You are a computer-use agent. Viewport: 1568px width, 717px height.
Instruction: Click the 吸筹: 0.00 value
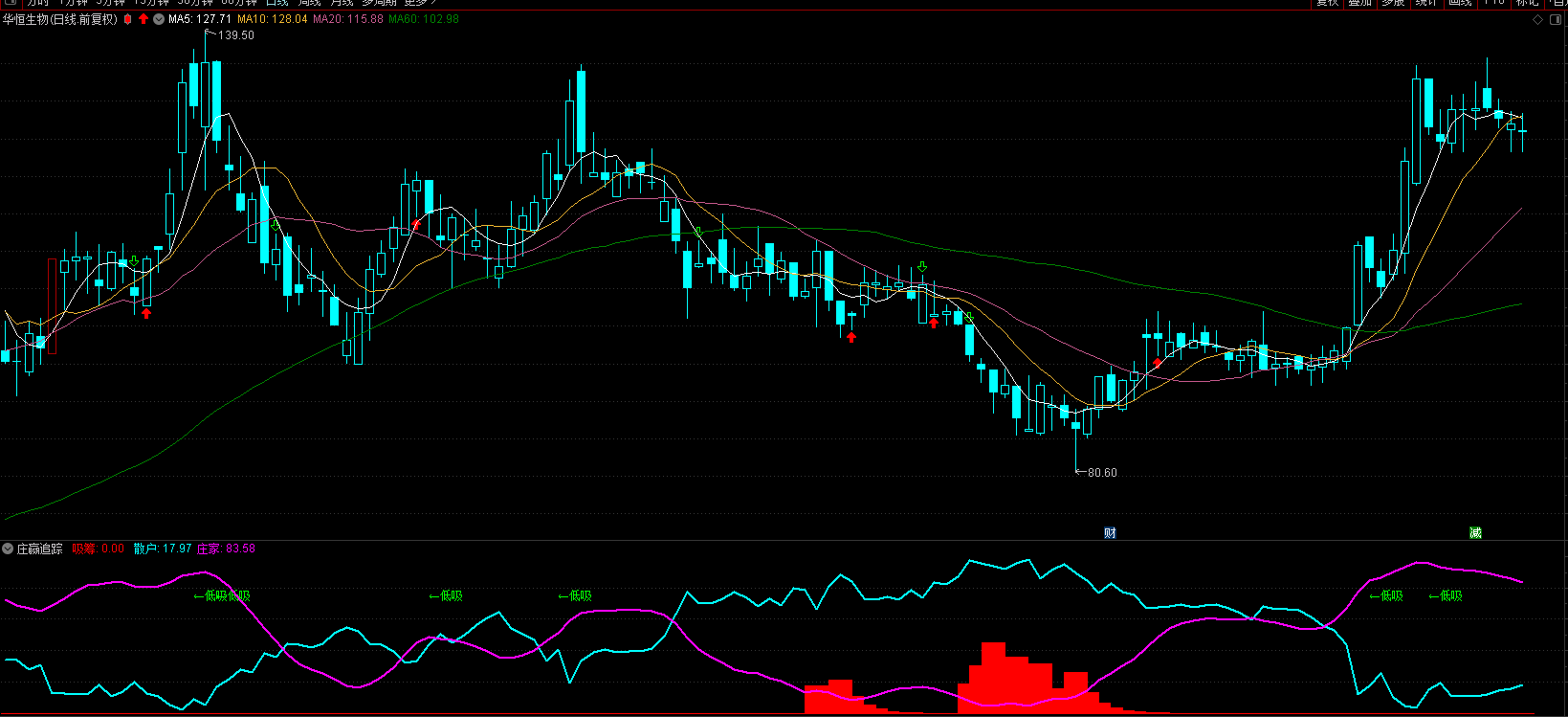pos(99,549)
